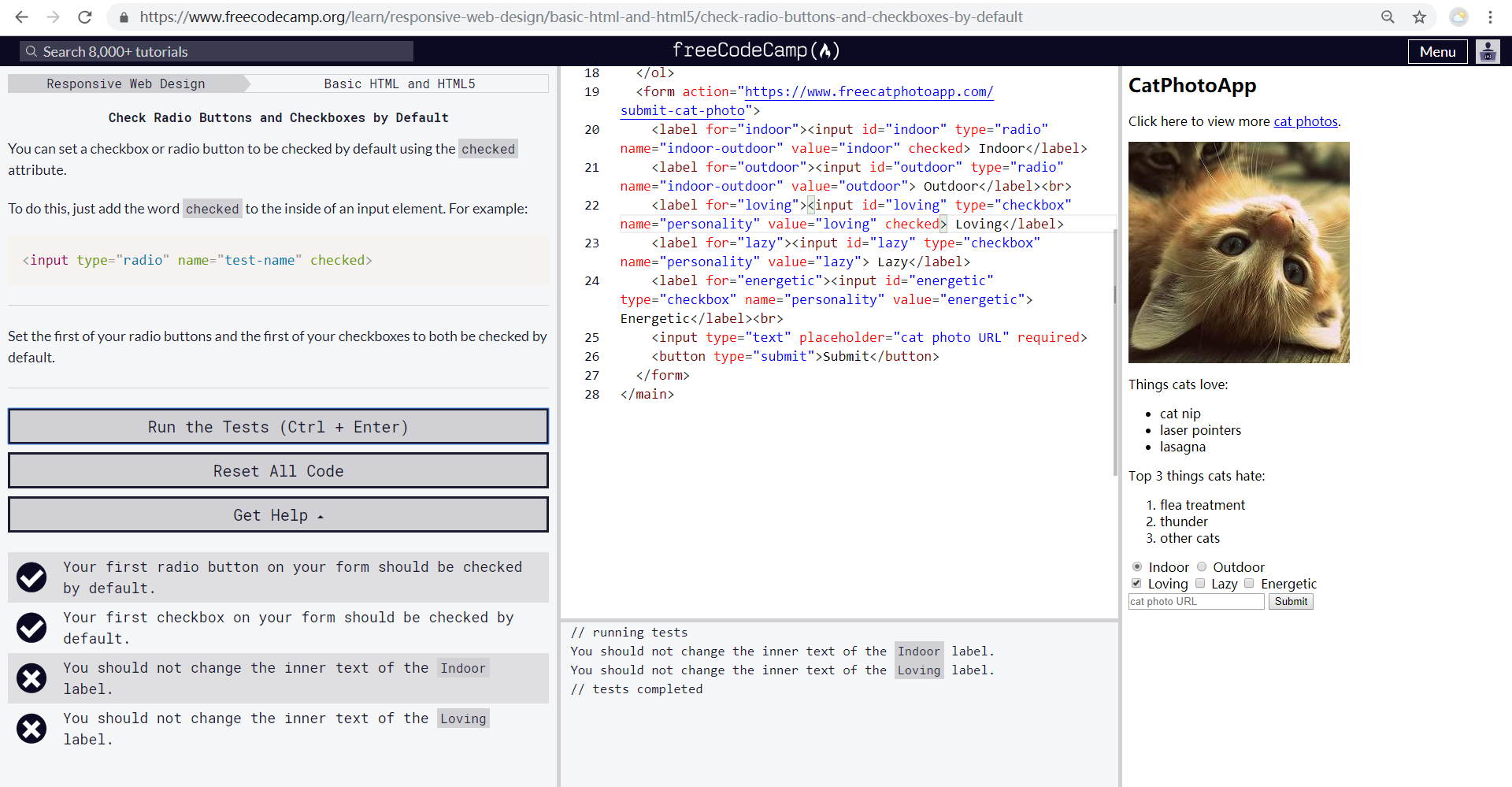Click the orange kitten photo in preview
The height and width of the screenshot is (787, 1512).
pos(1239,252)
